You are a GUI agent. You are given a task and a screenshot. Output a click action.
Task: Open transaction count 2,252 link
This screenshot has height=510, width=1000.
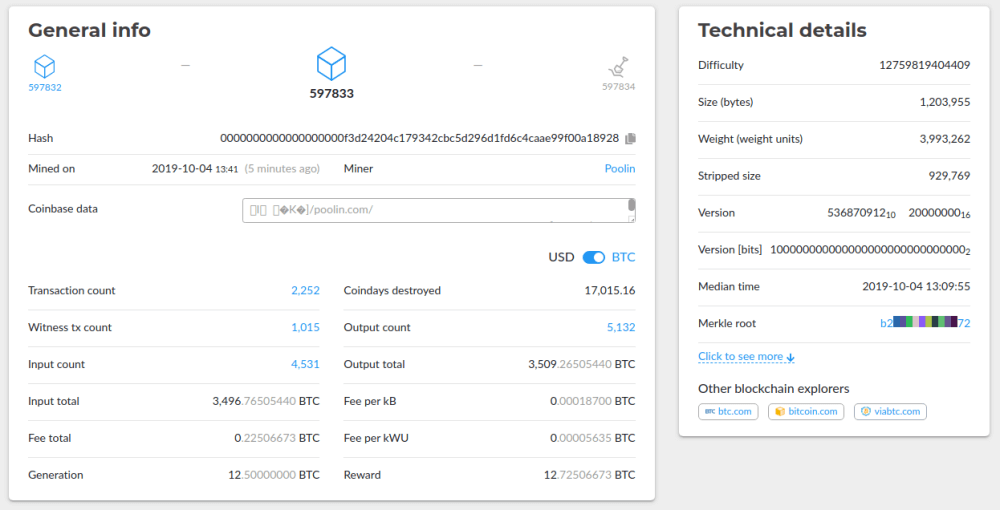305,290
